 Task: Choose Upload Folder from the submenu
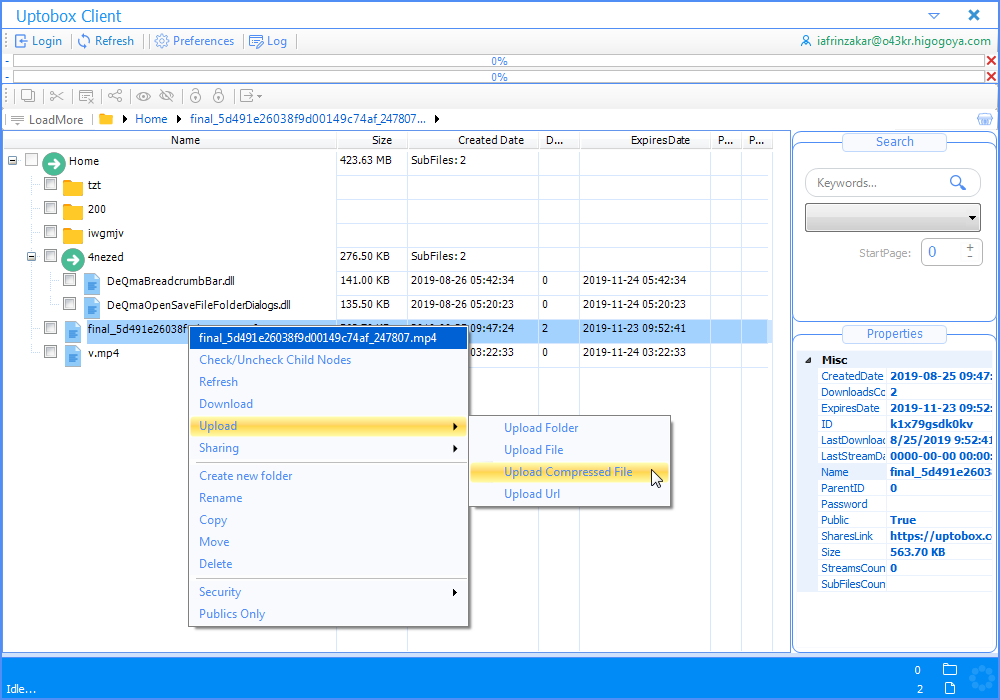570,428
